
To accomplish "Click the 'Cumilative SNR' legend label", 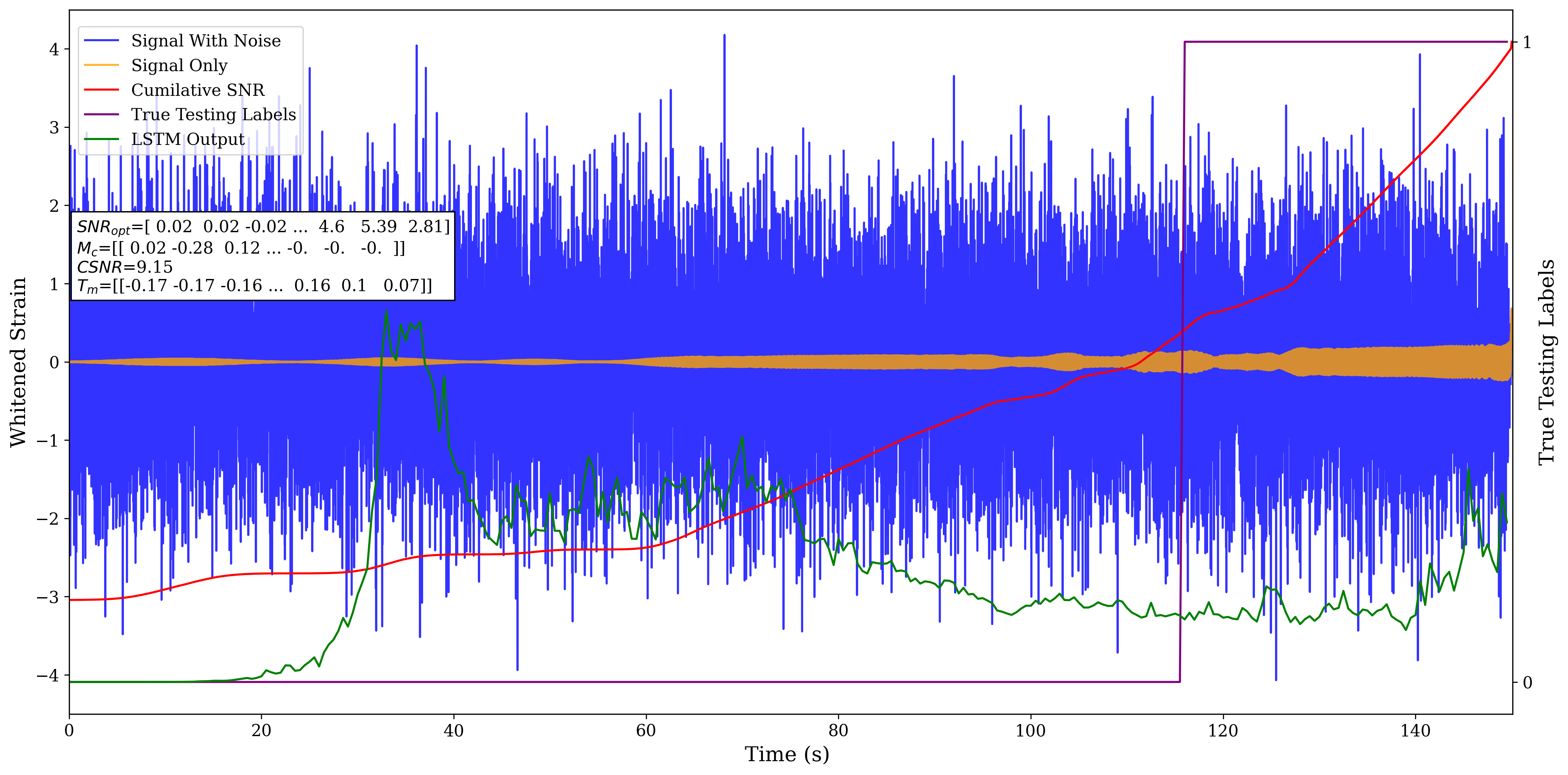I will (x=198, y=90).
